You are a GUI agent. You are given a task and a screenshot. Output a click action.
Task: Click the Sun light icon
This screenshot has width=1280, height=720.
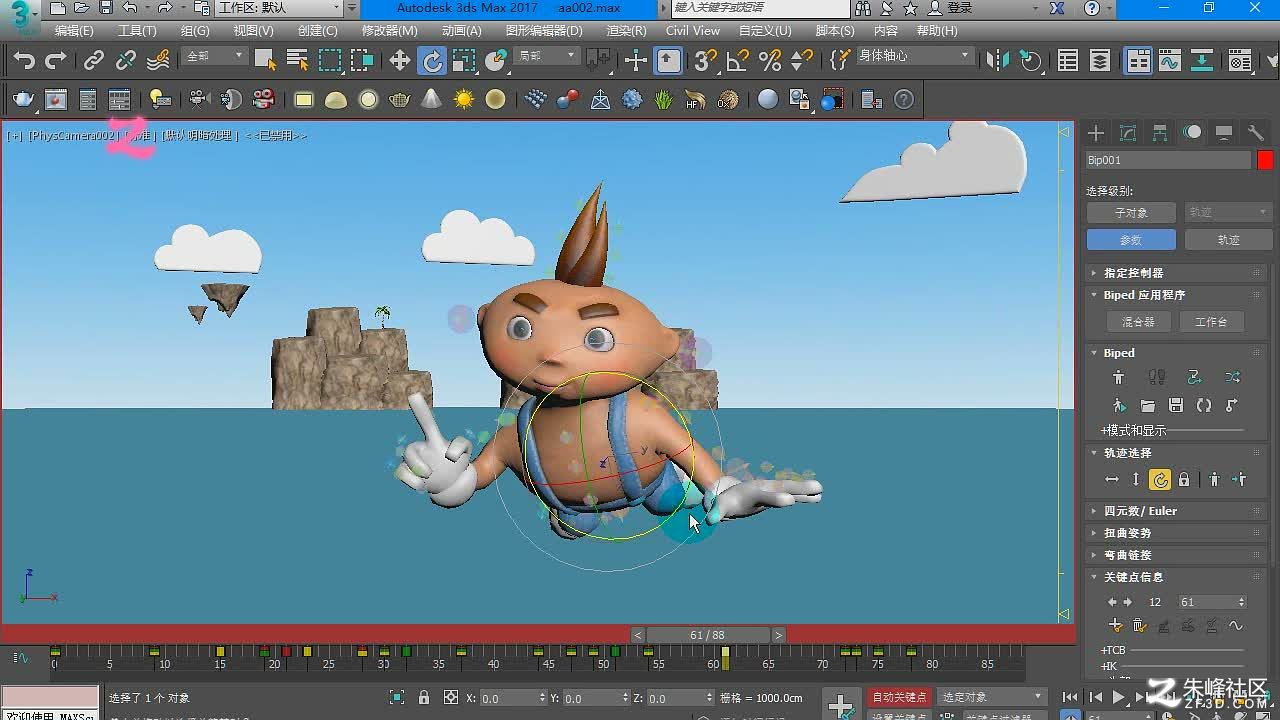pos(463,99)
